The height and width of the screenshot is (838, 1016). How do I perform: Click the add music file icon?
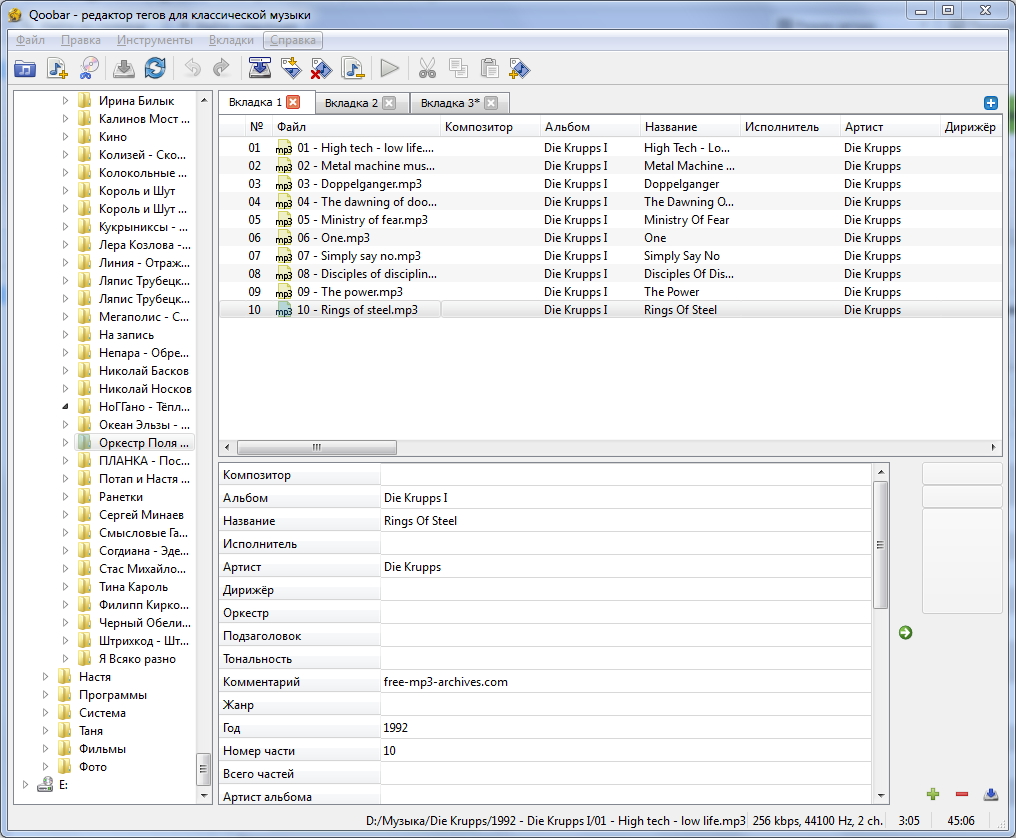(57, 68)
